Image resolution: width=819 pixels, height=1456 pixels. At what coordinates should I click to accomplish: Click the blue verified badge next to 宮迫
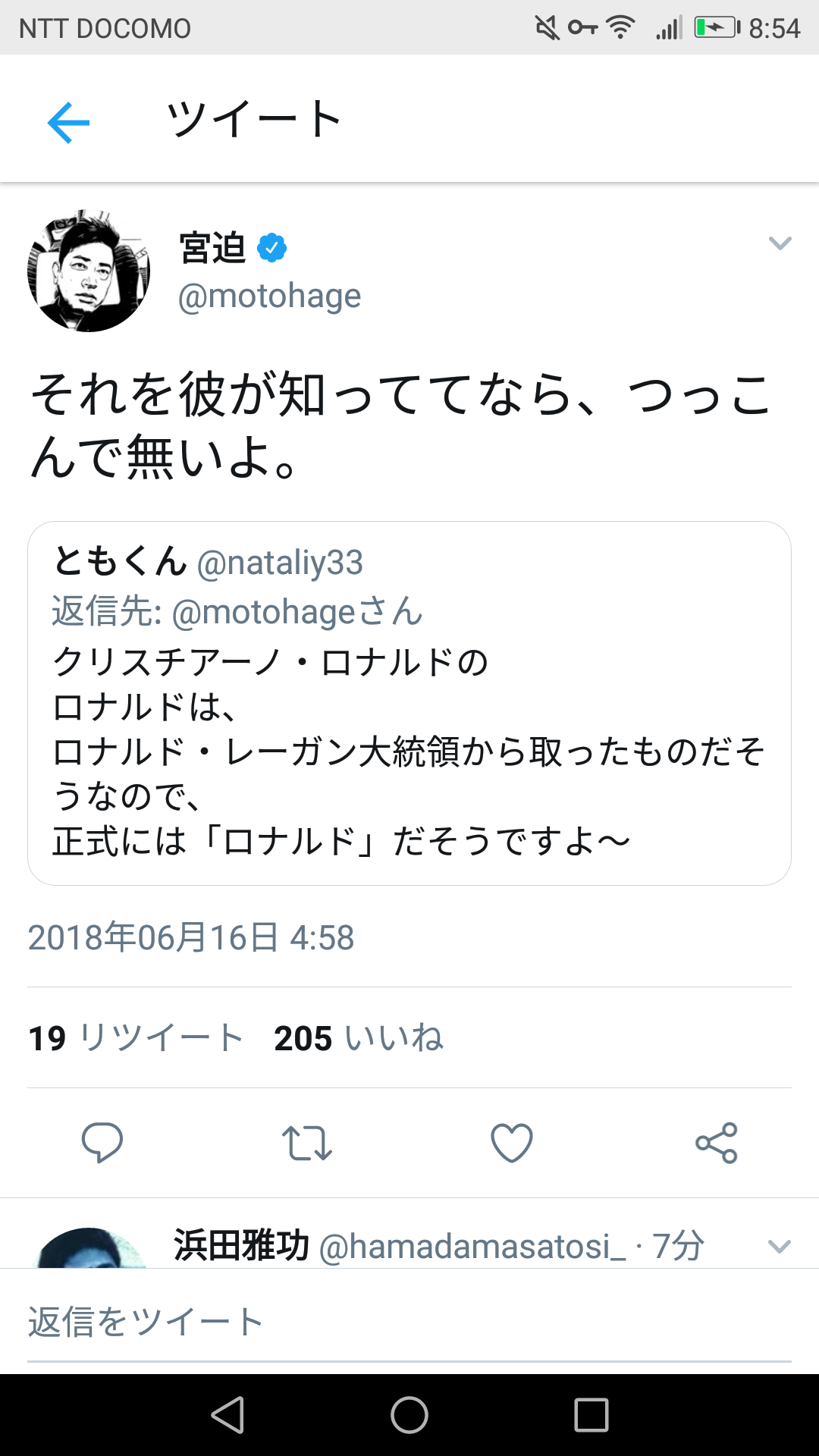pyautogui.click(x=271, y=248)
